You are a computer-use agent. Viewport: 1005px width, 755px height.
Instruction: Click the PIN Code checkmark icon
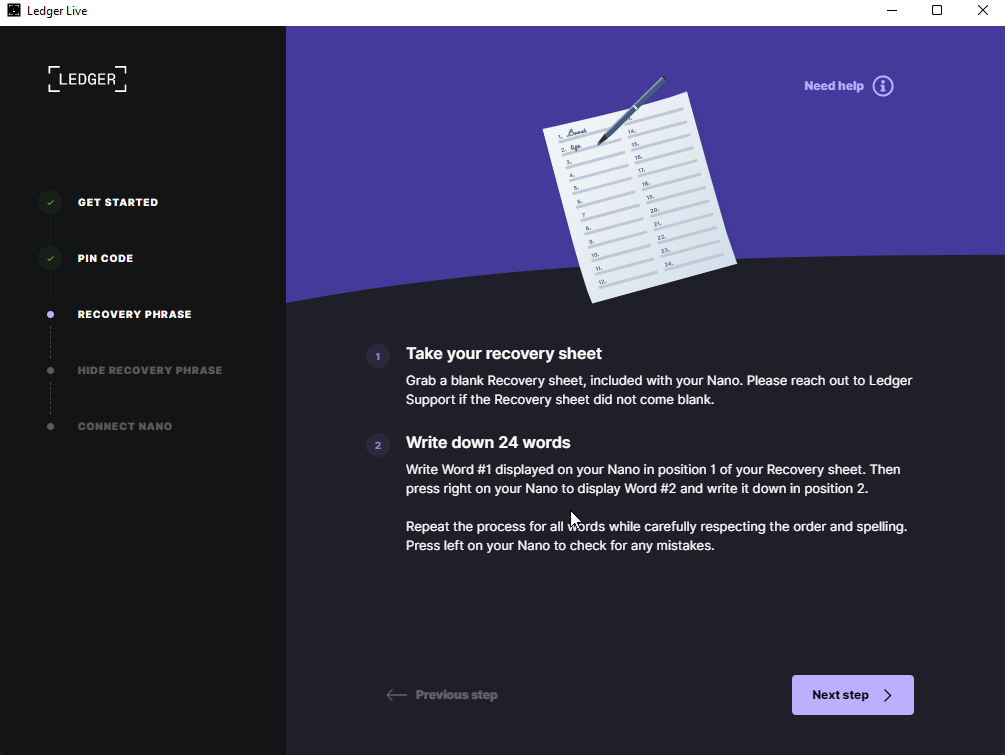pyautogui.click(x=50, y=258)
